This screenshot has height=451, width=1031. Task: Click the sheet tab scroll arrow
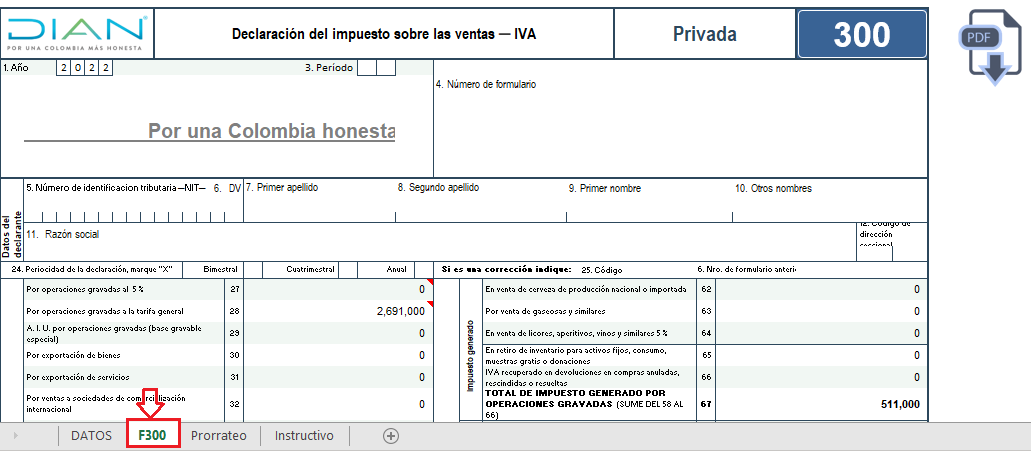tap(15, 436)
